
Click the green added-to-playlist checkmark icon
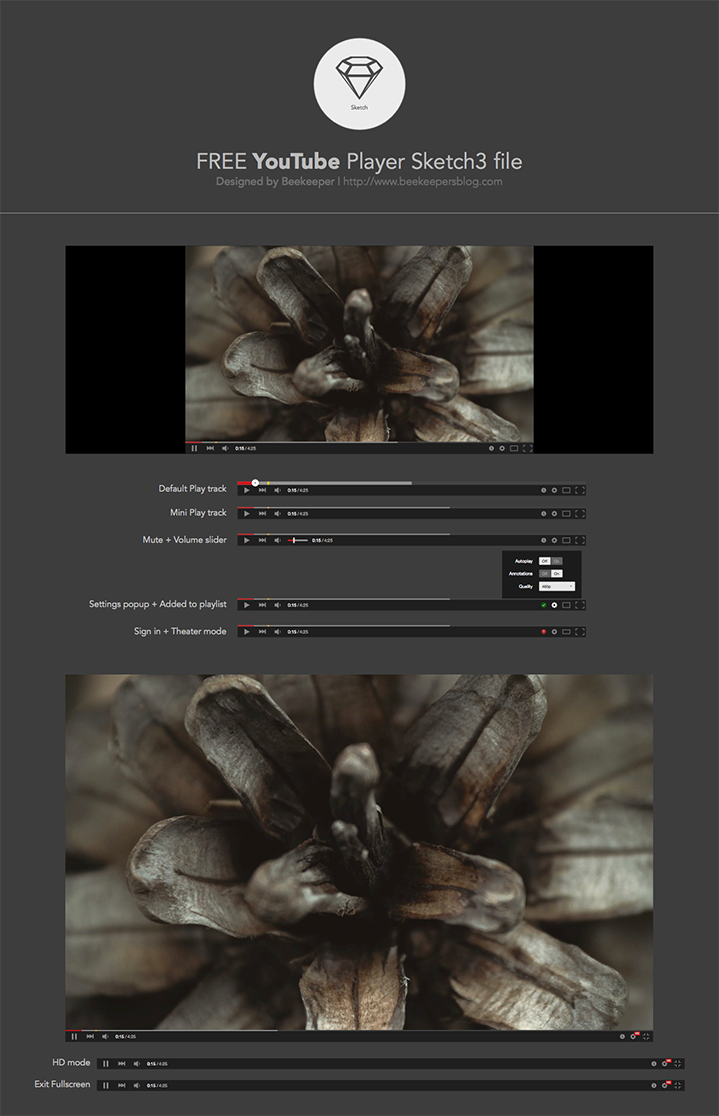(x=543, y=605)
